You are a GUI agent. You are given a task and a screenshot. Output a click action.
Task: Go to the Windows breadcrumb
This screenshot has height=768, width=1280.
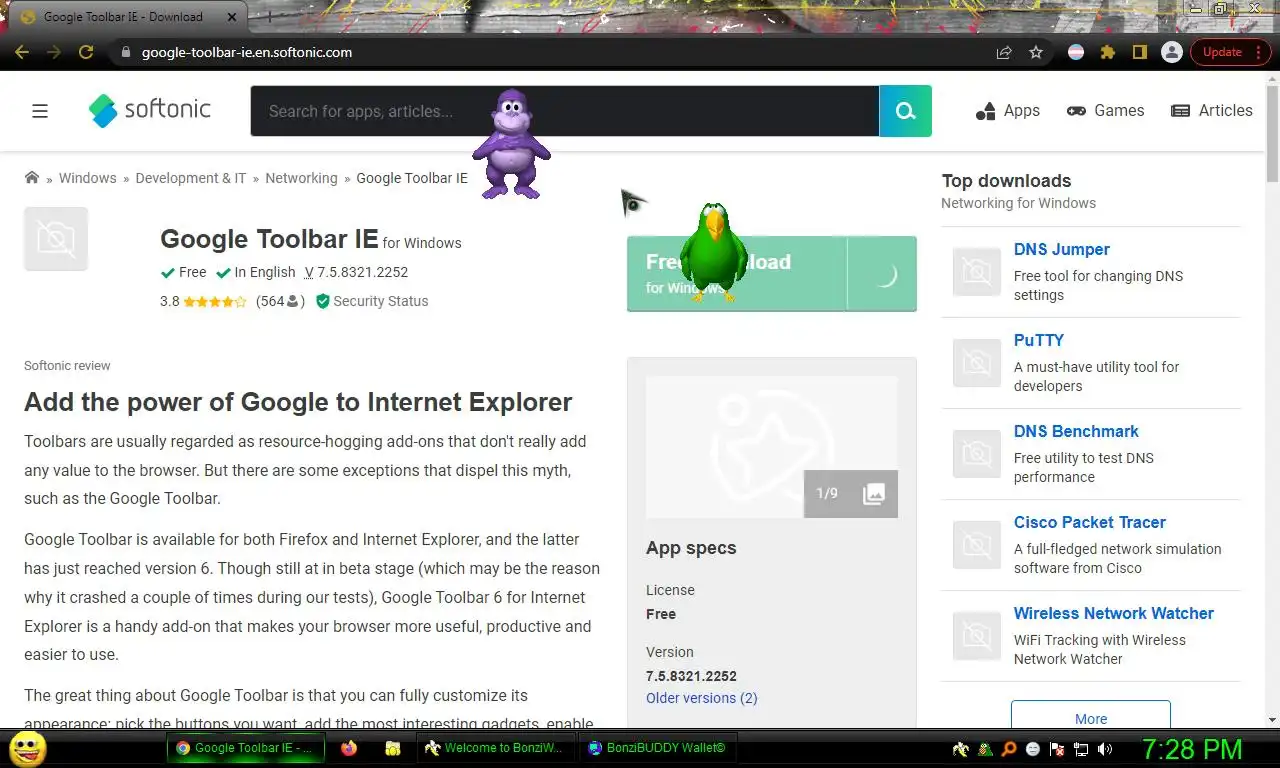87,178
